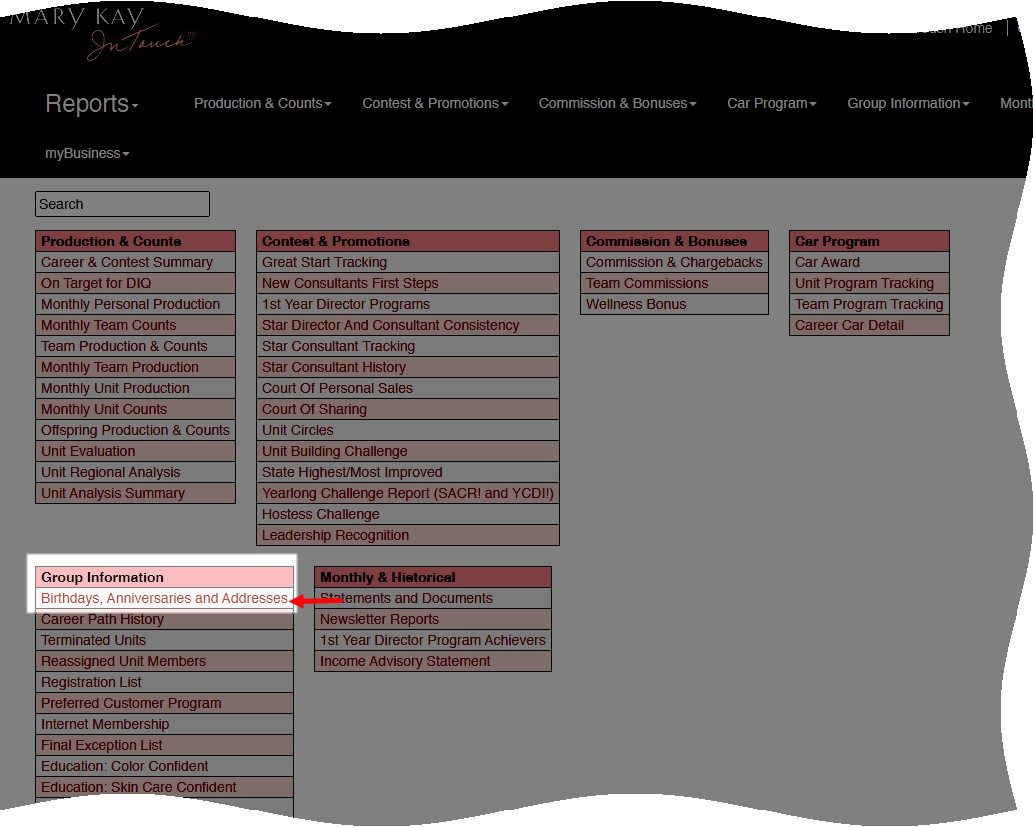
Task: Select Unit Regional Analysis report
Action: click(135, 473)
